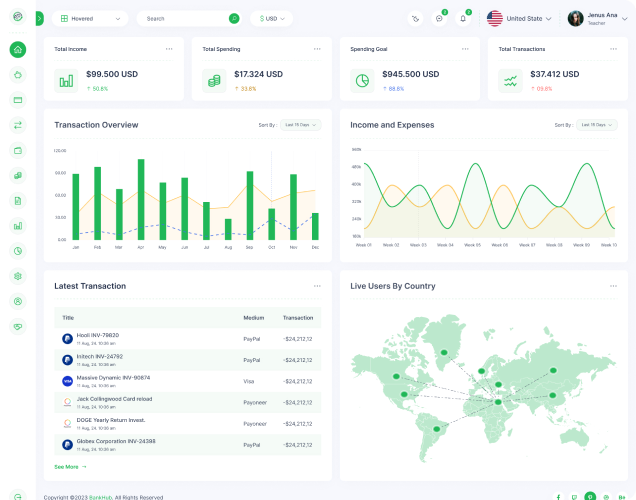Click the Home icon in the sidebar
636x500 pixels.
pos(18,50)
